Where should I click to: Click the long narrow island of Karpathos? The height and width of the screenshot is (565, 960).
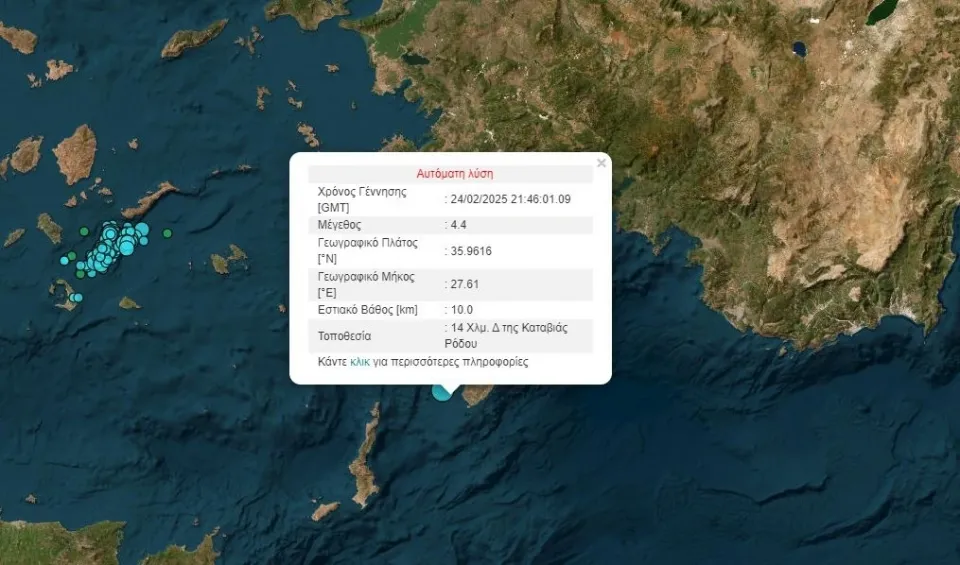[x=366, y=456]
